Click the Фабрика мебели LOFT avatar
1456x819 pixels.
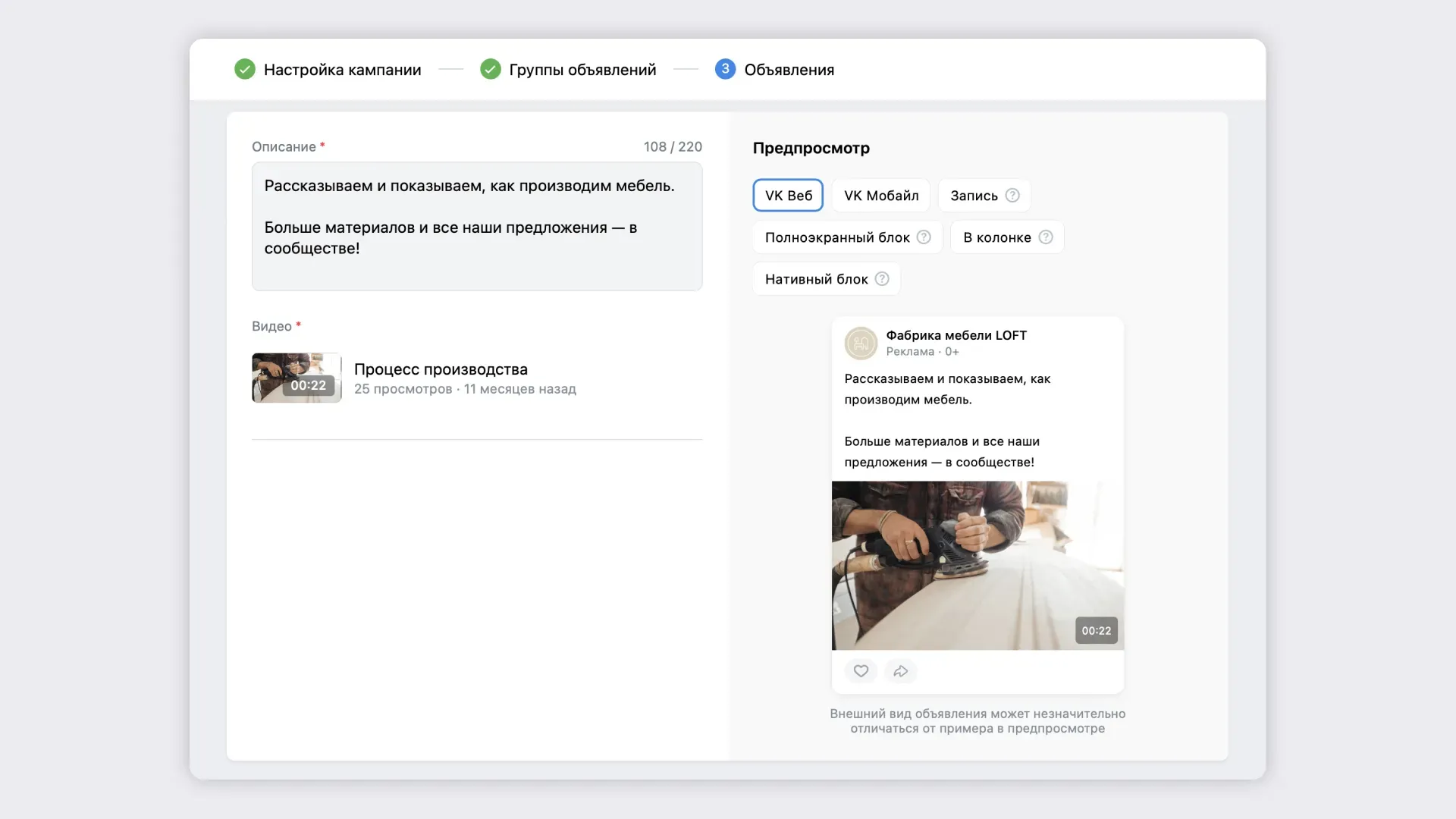click(861, 343)
